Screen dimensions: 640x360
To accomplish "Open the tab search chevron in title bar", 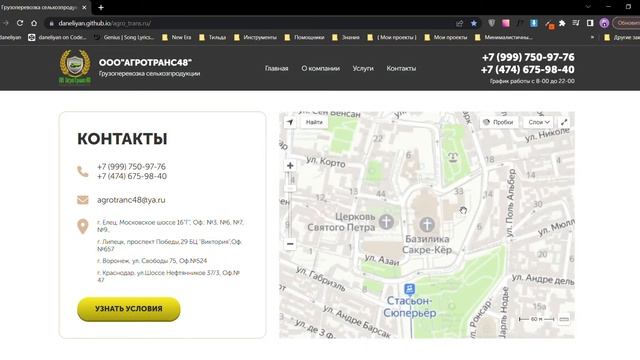I will tap(588, 7).
